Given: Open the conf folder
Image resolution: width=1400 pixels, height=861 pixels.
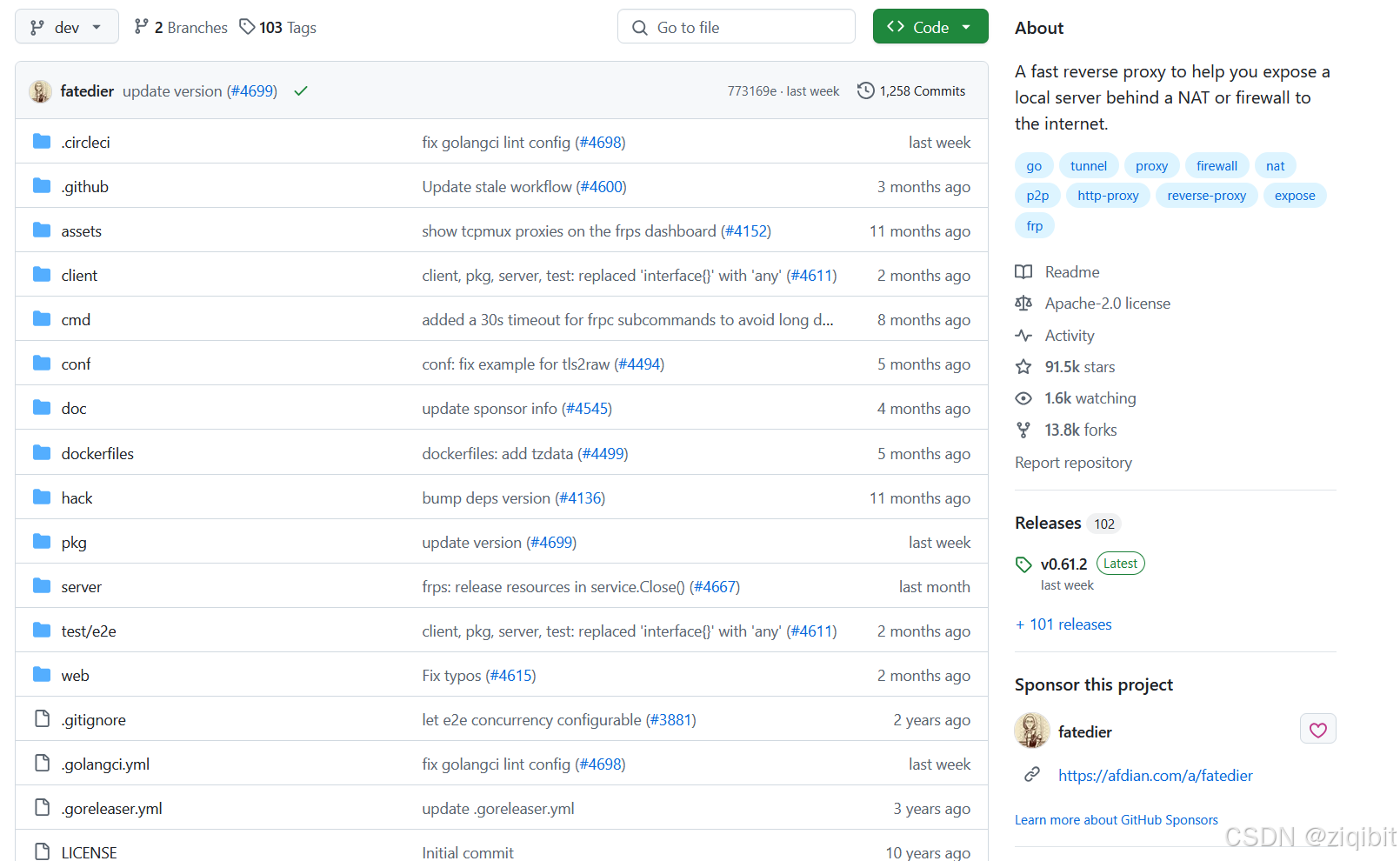Looking at the screenshot, I should 76,364.
